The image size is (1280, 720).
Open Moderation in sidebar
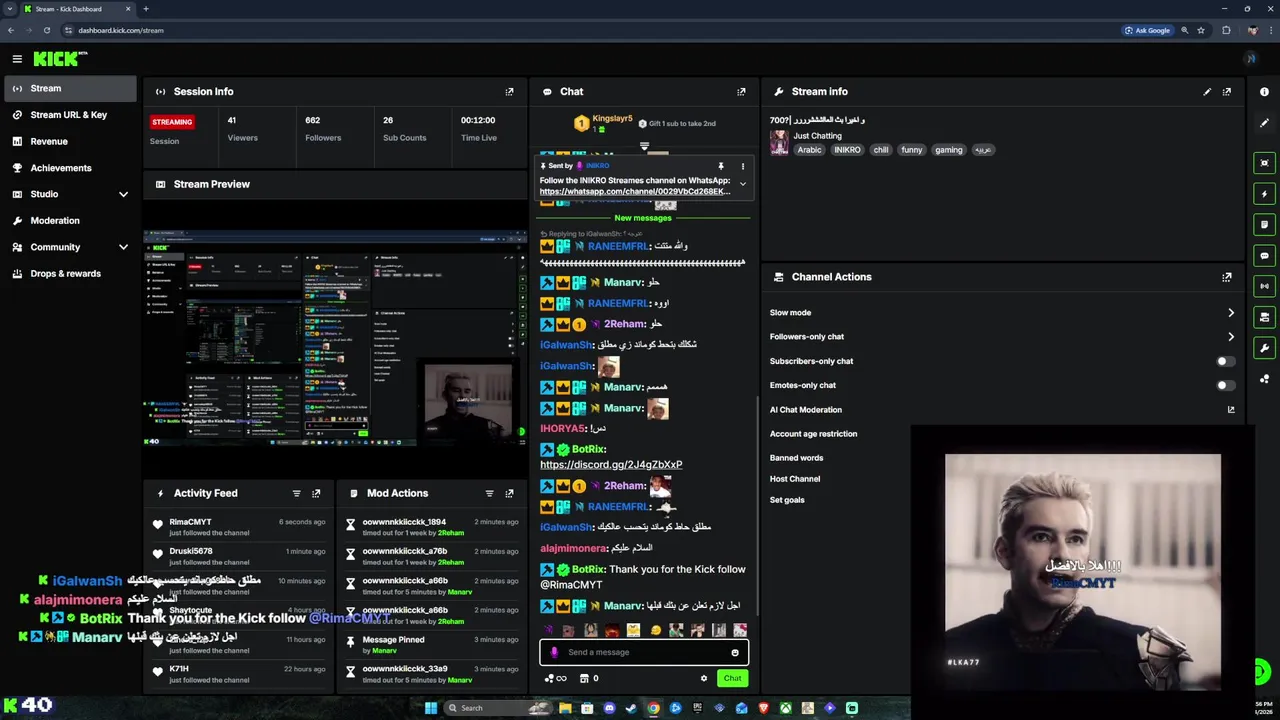coord(70,220)
